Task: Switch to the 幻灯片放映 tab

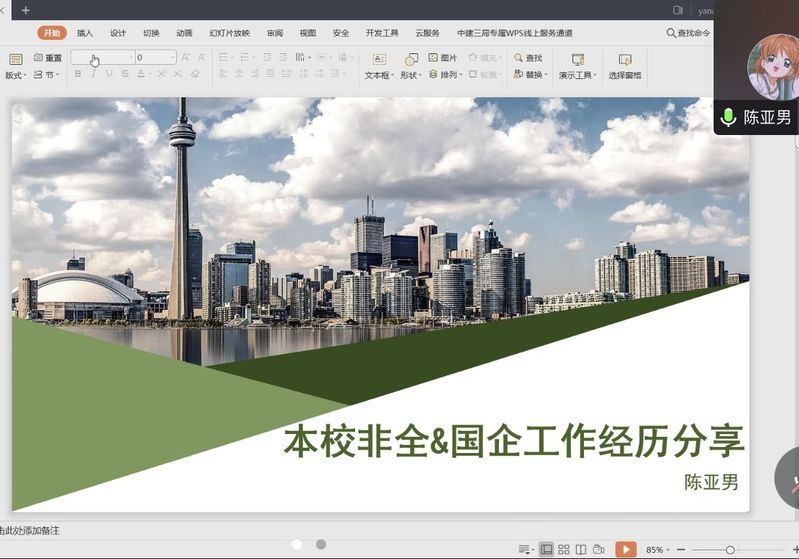Action: (x=229, y=33)
